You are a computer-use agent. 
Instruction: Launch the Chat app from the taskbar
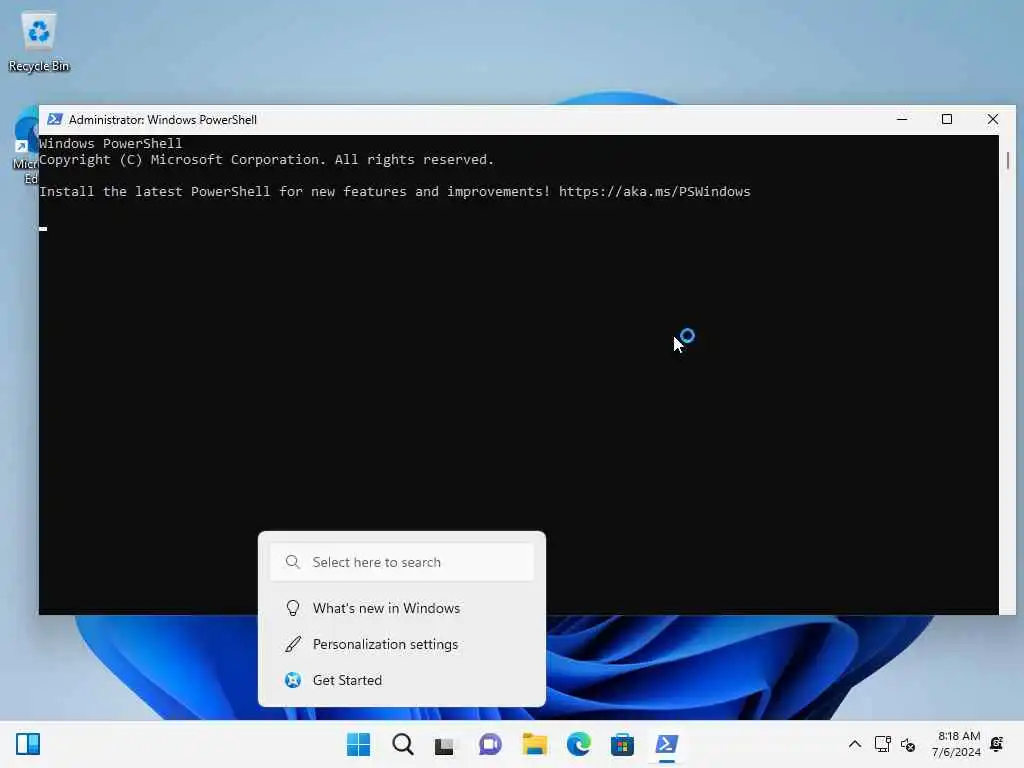pyautogui.click(x=490, y=744)
